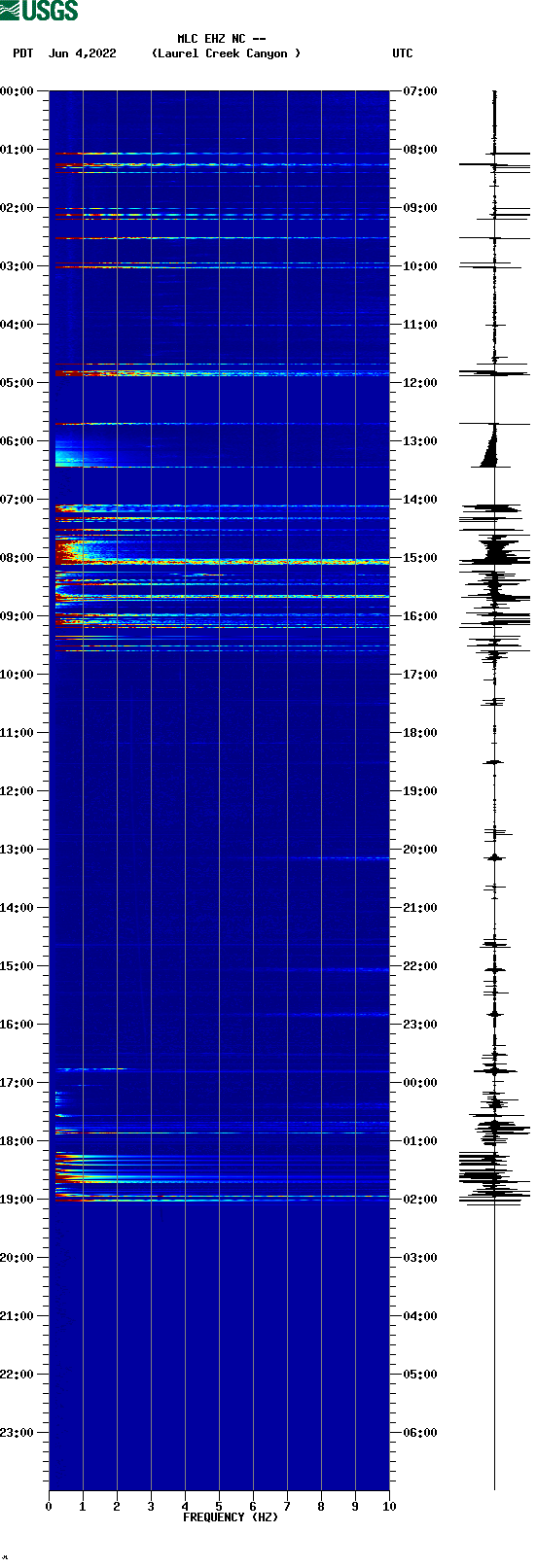Image resolution: width=537 pixels, height=1568 pixels.
Task: Click the strong spectrogram band just after 08:00 PDT
Action: point(222,562)
